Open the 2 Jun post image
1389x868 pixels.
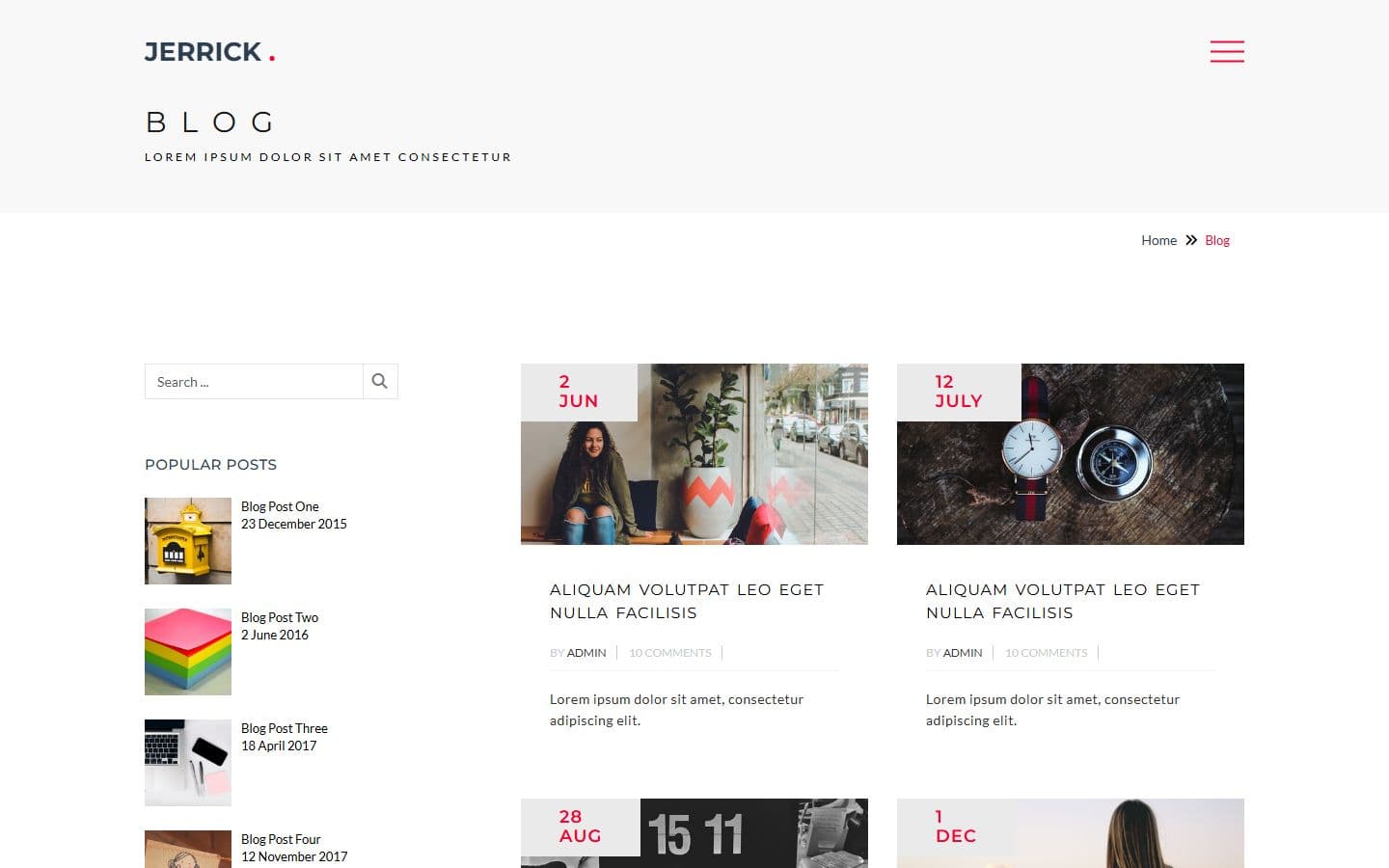(694, 454)
